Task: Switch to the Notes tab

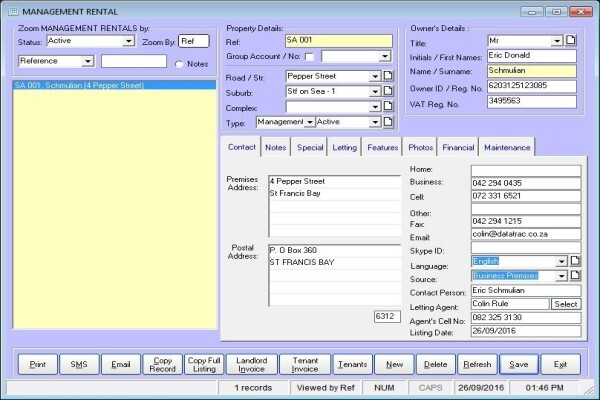Action: (276, 147)
